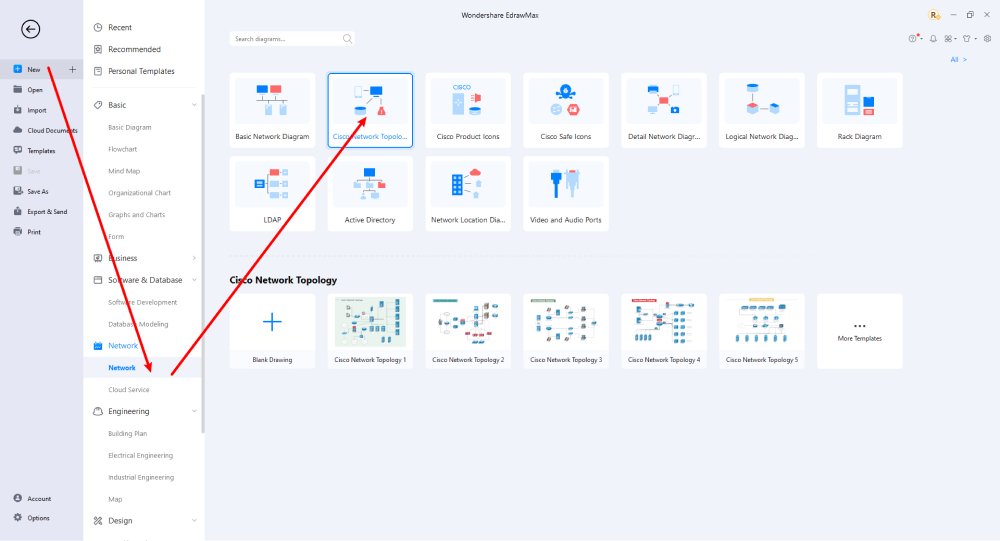
Task: Select Building Plan subcategory
Action: 128,433
